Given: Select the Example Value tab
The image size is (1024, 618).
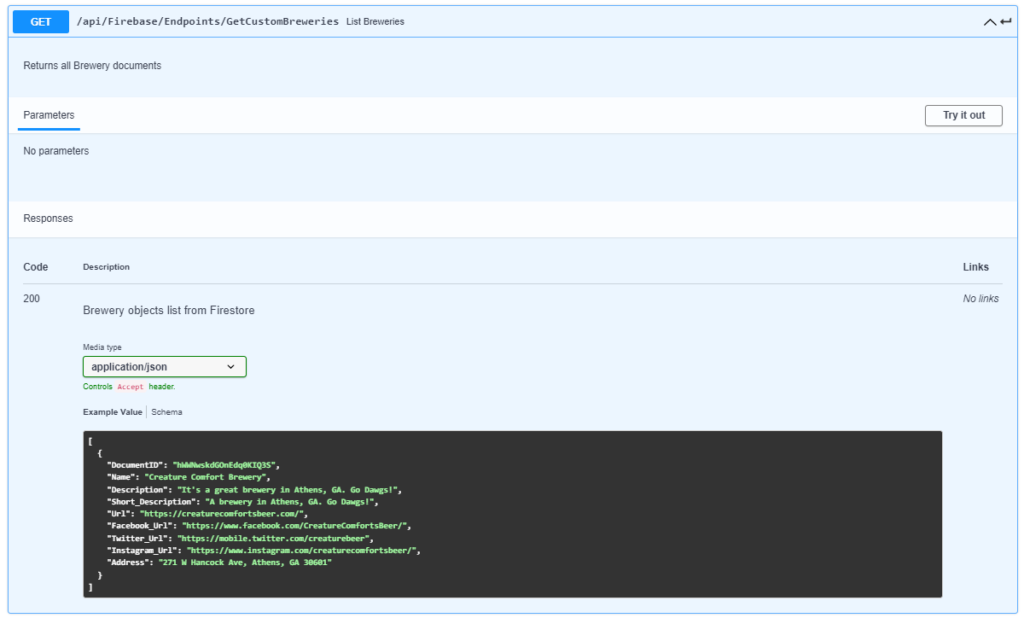Looking at the screenshot, I should [x=112, y=412].
